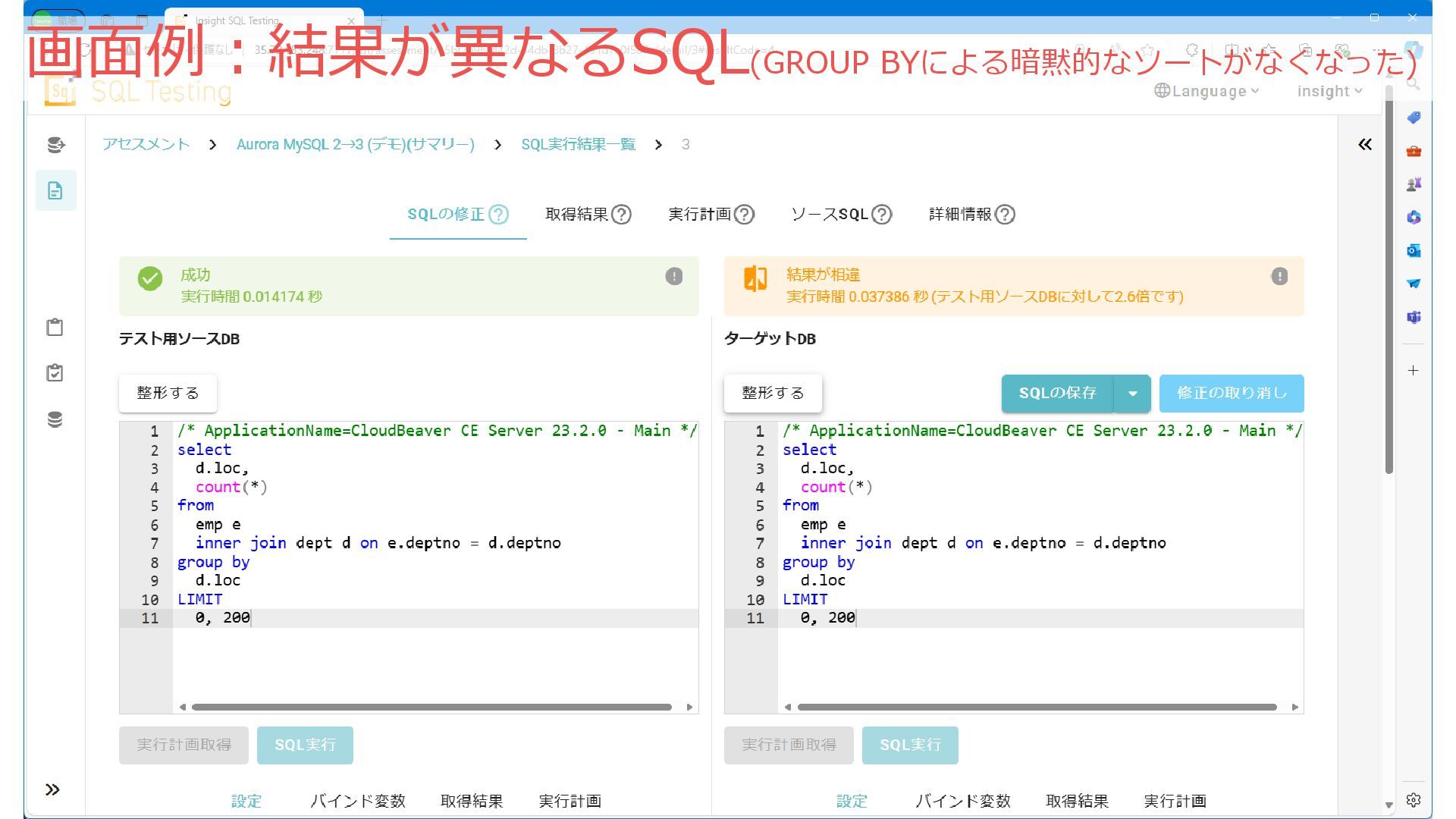Open the SQLの保存 dropdown arrow
Image resolution: width=1456 pixels, height=819 pixels.
(1132, 393)
